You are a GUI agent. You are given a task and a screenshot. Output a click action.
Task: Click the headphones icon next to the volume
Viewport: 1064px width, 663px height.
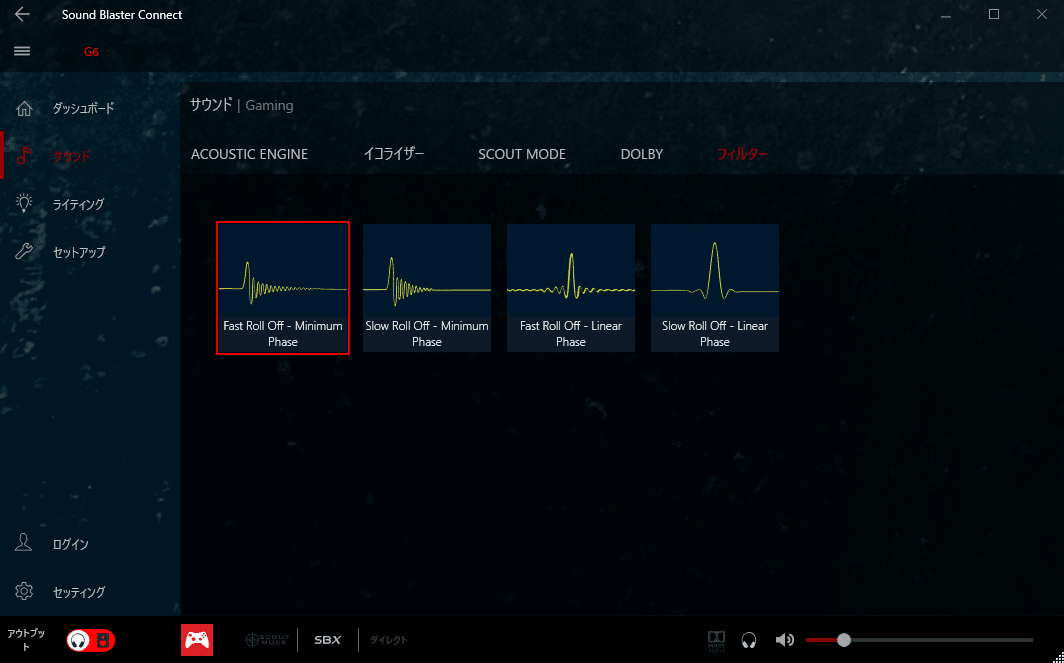click(749, 640)
